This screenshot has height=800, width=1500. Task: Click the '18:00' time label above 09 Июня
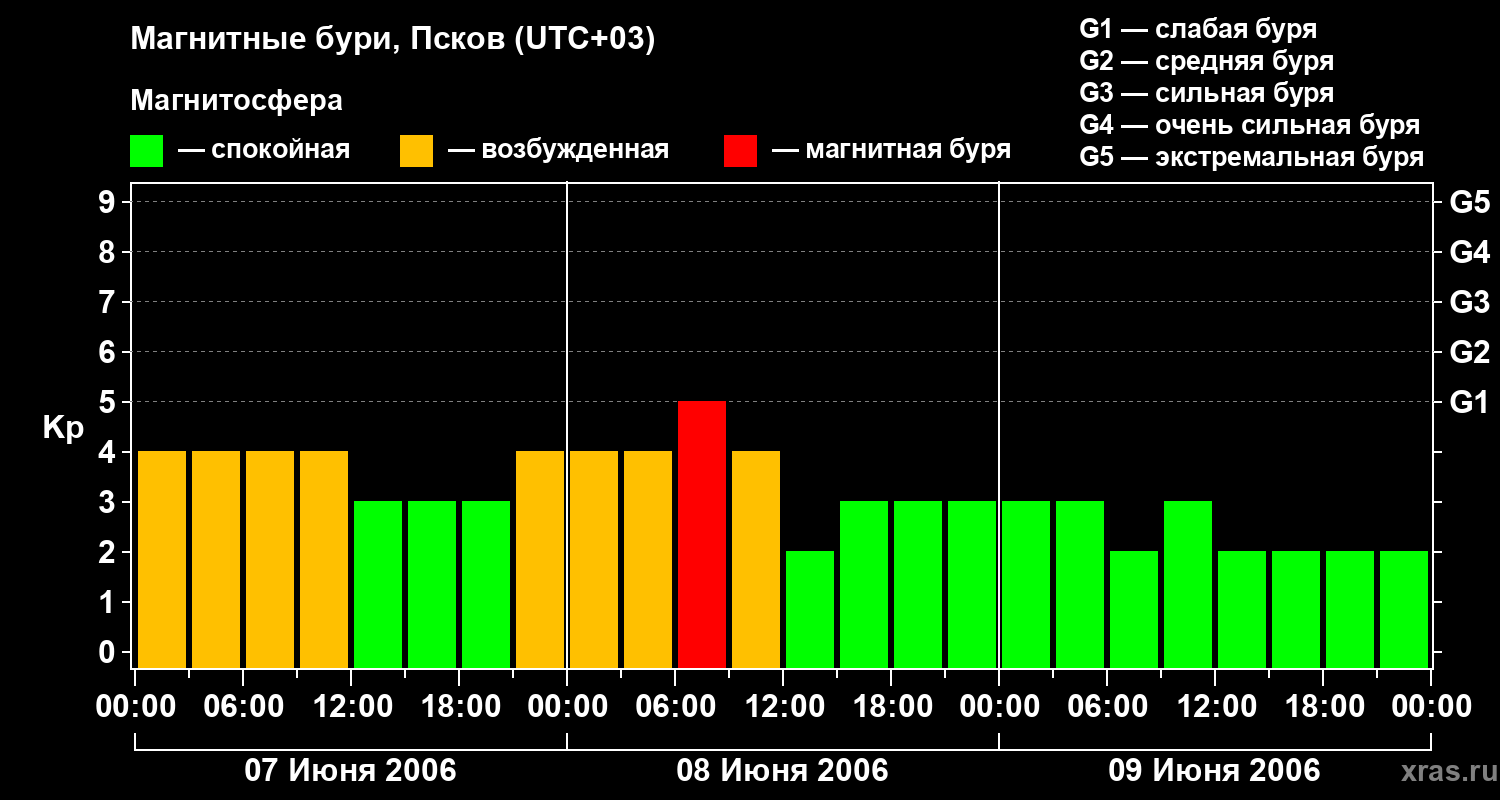1323,707
